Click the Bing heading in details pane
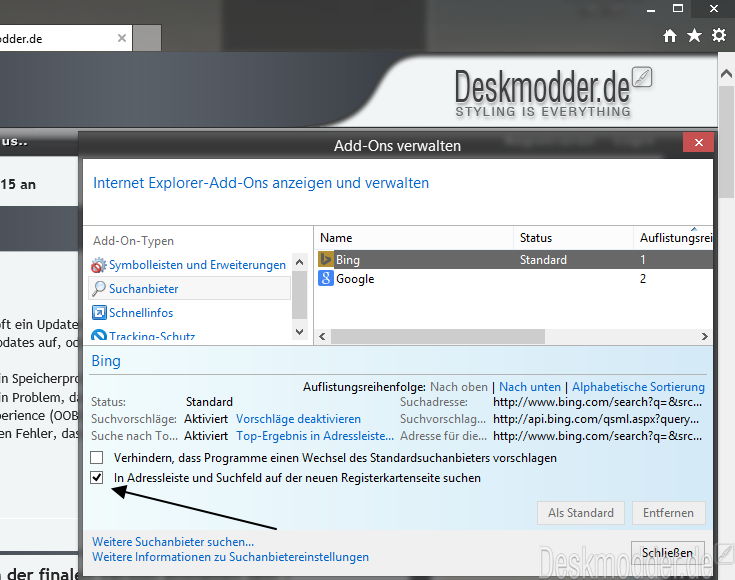Viewport: 735px width, 580px height. pyautogui.click(x=106, y=361)
